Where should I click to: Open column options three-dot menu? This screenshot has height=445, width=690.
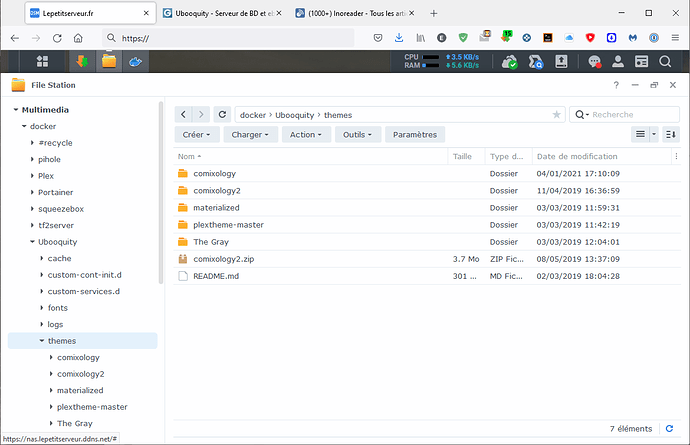point(676,156)
